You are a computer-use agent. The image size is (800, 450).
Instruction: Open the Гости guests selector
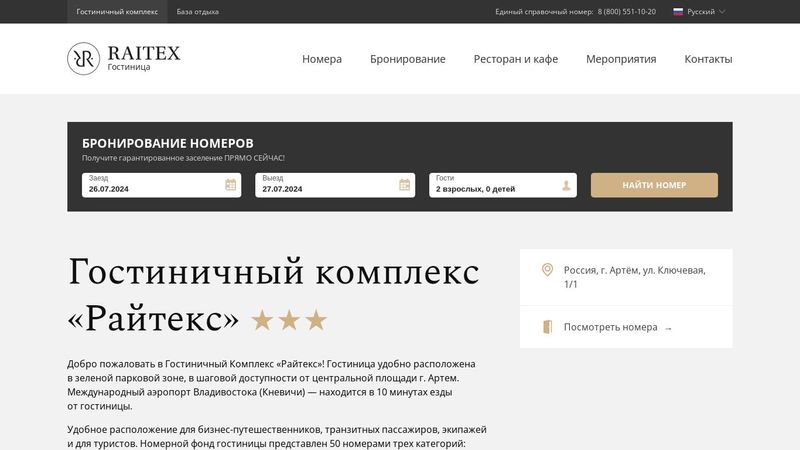pos(503,185)
